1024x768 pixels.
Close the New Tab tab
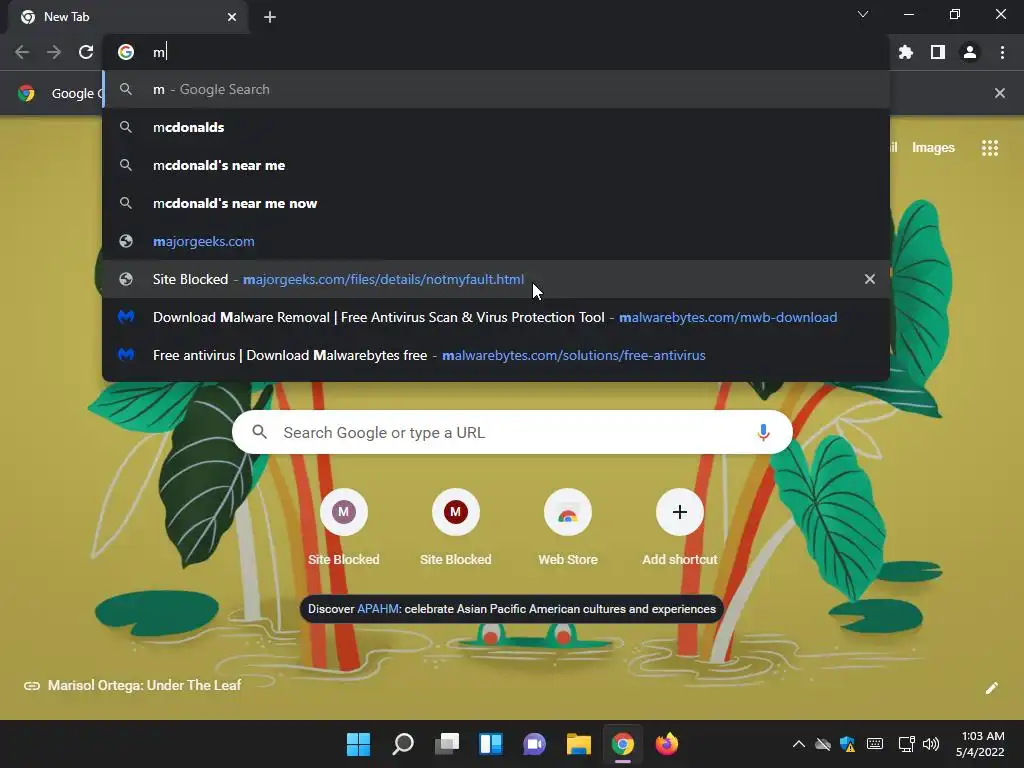click(x=232, y=17)
